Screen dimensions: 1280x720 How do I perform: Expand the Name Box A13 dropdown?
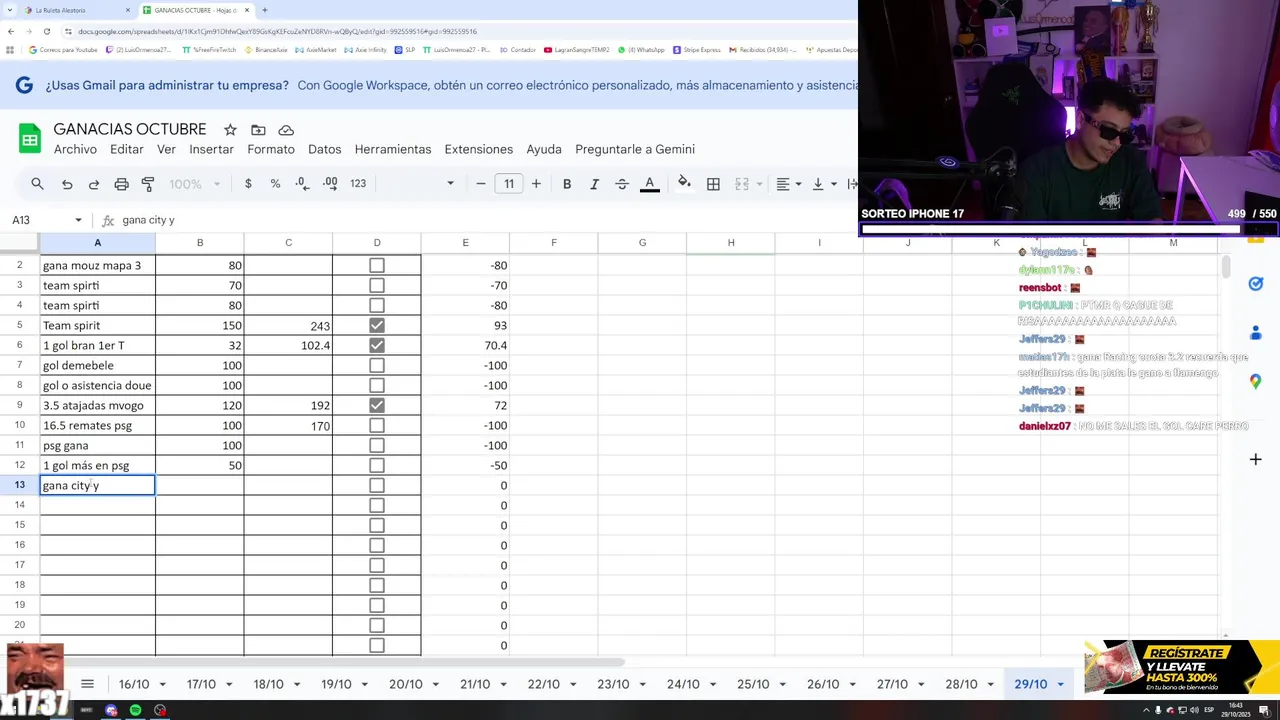click(x=78, y=220)
